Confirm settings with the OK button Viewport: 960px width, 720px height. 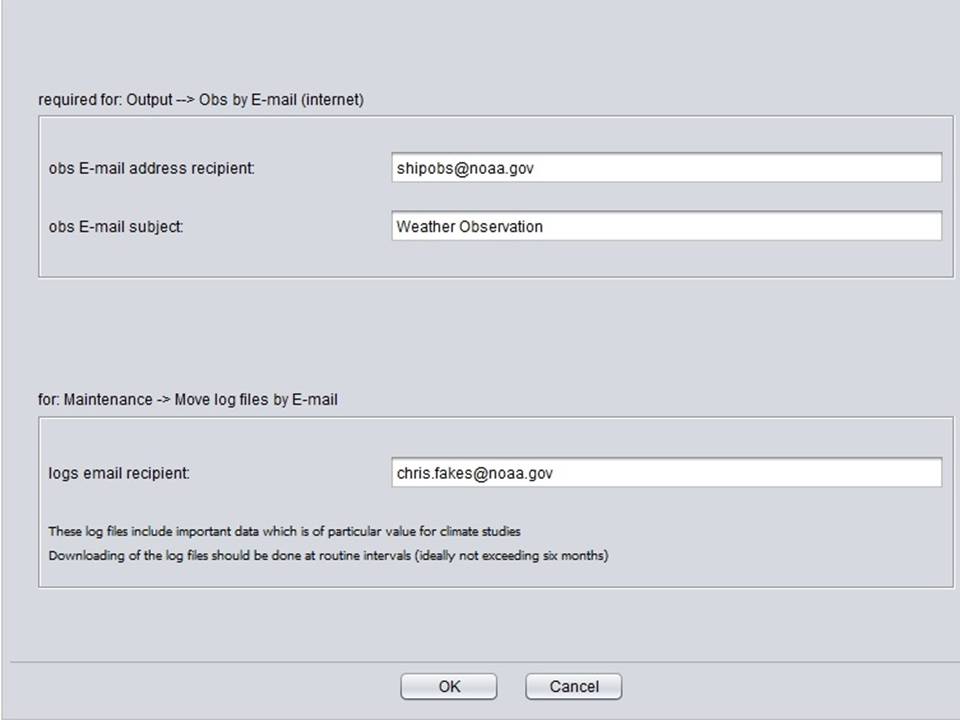point(449,686)
